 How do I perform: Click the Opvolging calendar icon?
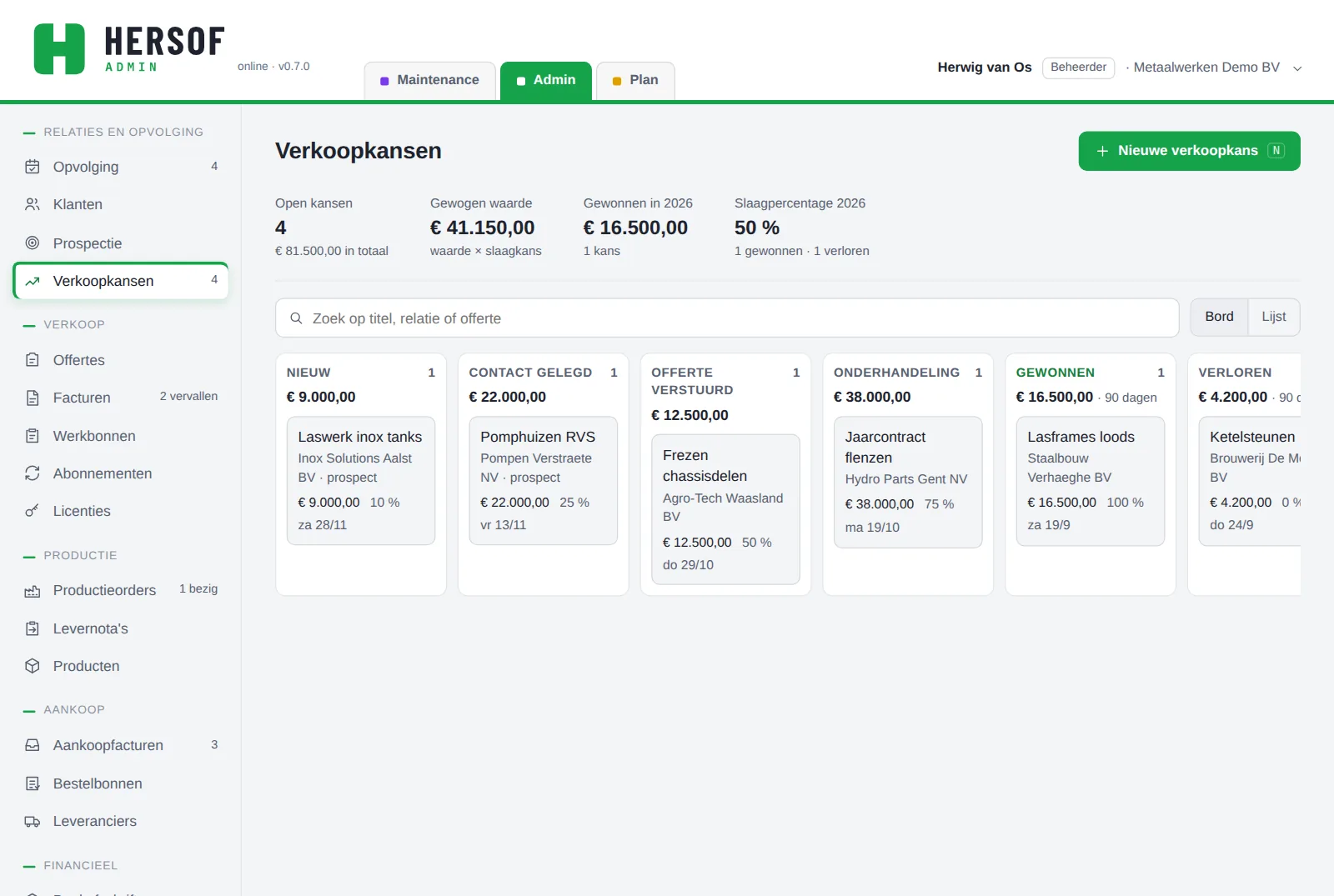(33, 167)
